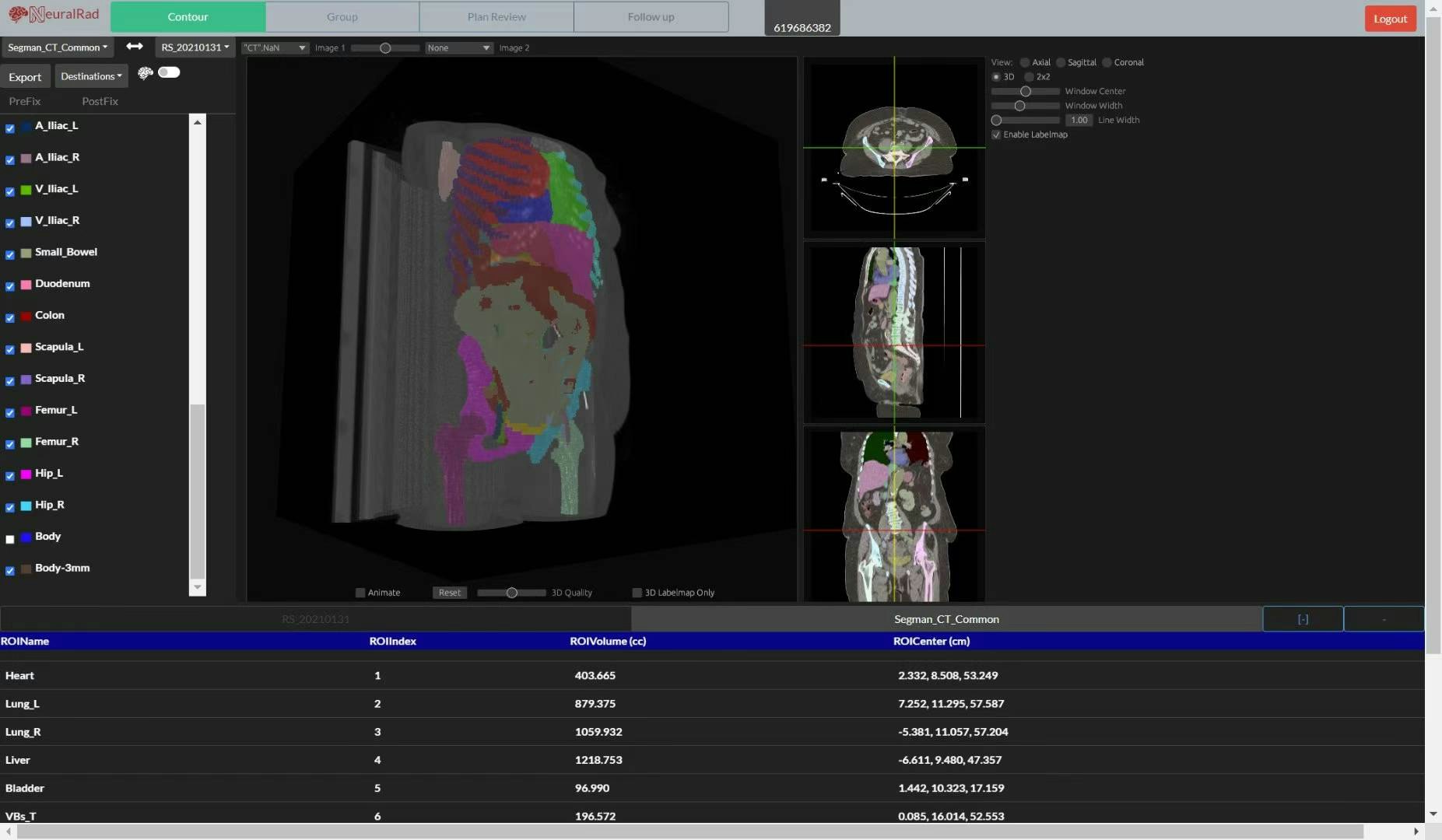The image size is (1442, 840).
Task: Click the ROI list scroll-up arrow
Action: [x=198, y=123]
